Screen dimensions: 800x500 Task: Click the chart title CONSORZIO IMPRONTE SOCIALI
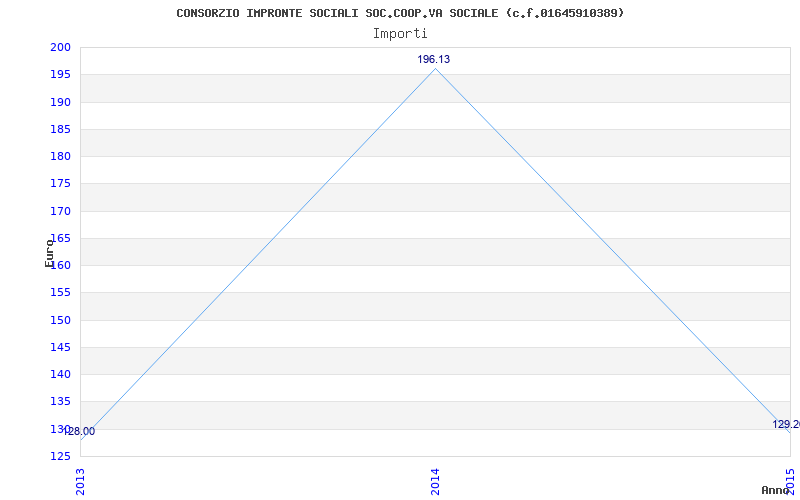400,13
